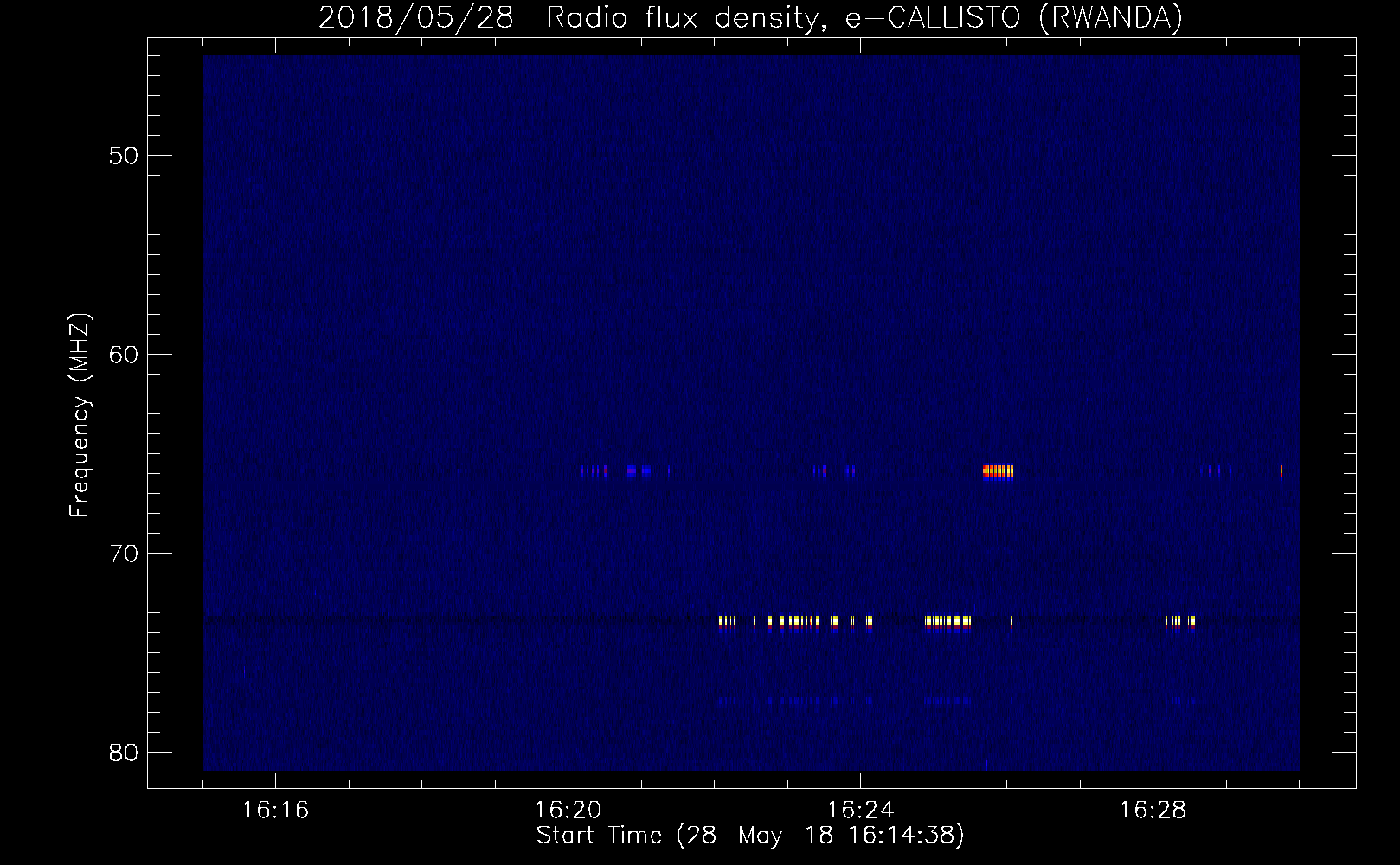Click the 16:16 time tick label
Screen dimensions: 1400x865
tap(275, 811)
